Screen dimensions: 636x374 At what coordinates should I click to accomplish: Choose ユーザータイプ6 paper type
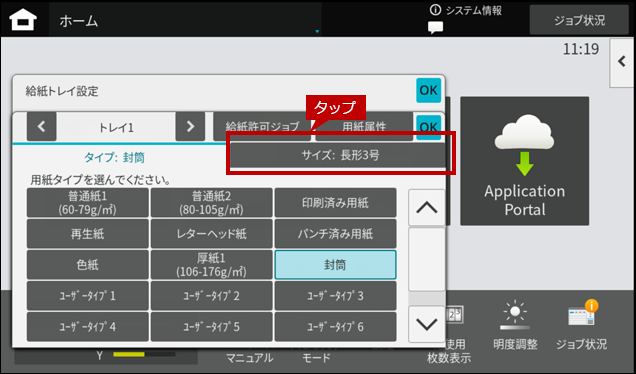tap(335, 327)
